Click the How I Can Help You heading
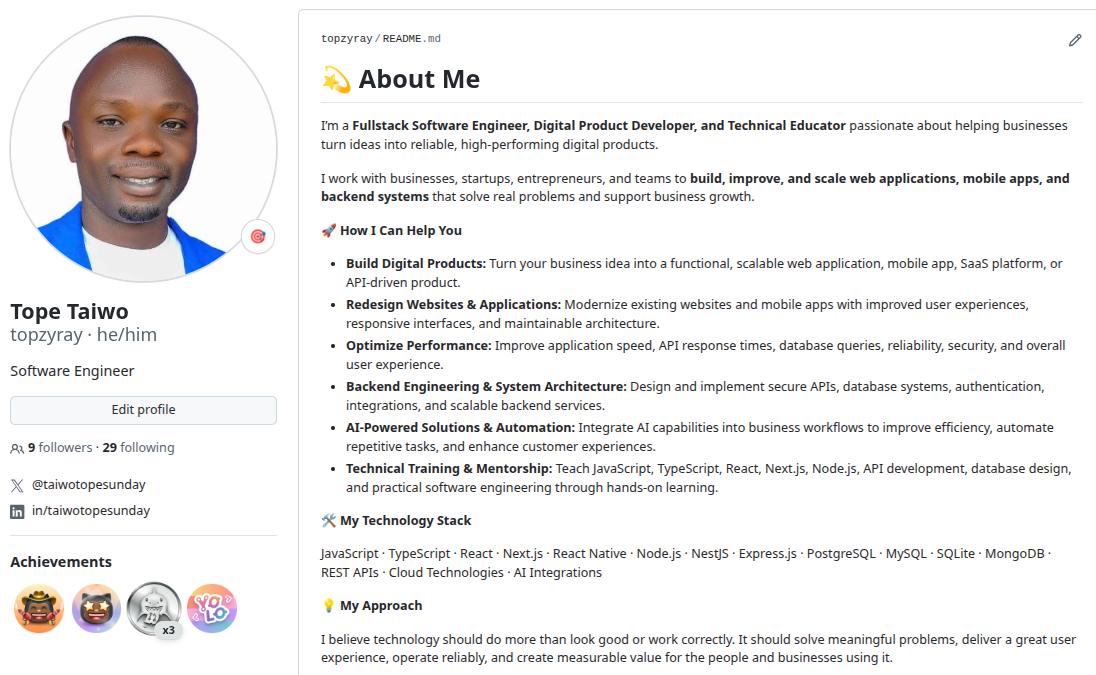This screenshot has width=1096, height=675. click(401, 231)
